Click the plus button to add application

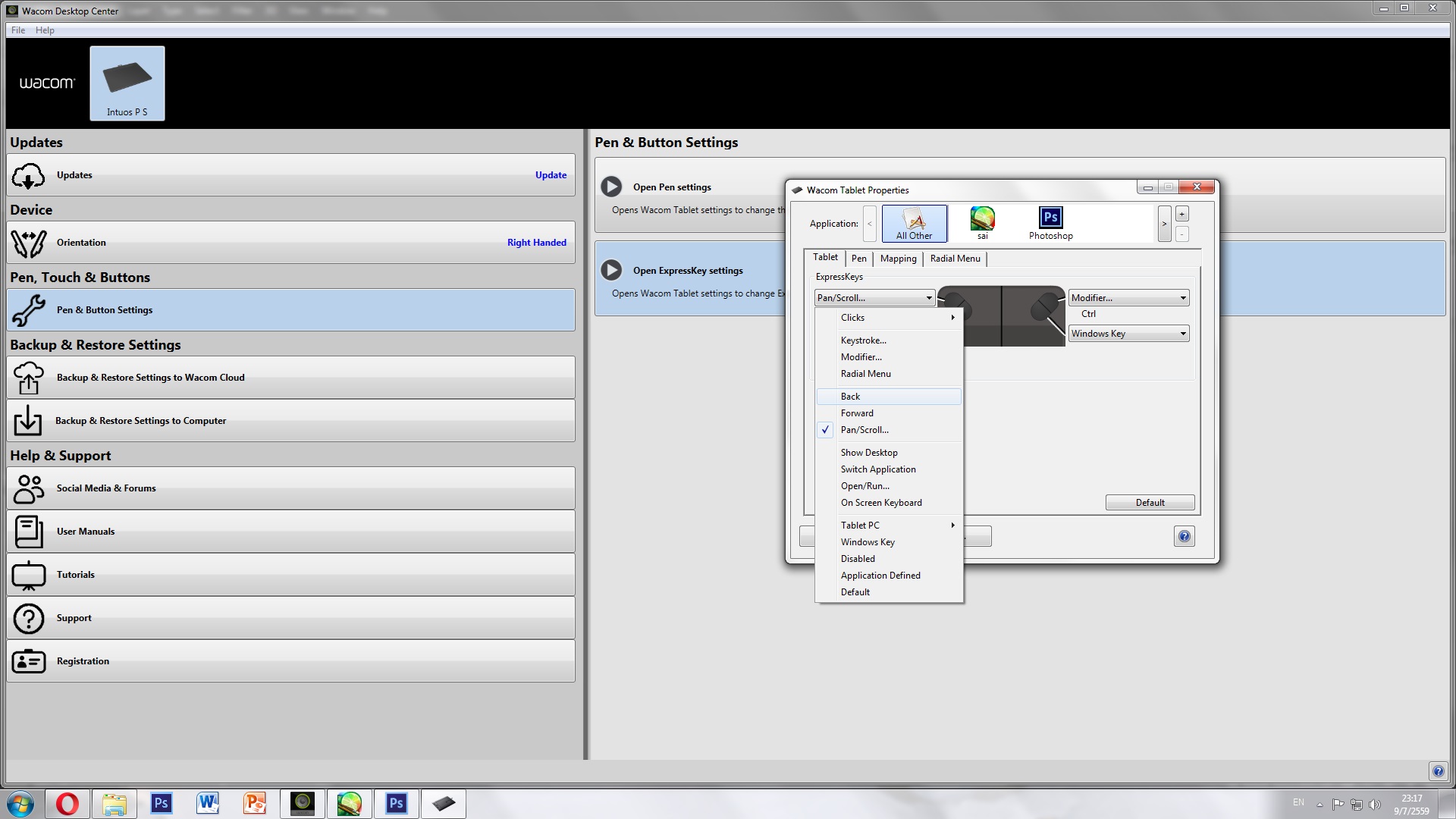click(x=1181, y=215)
